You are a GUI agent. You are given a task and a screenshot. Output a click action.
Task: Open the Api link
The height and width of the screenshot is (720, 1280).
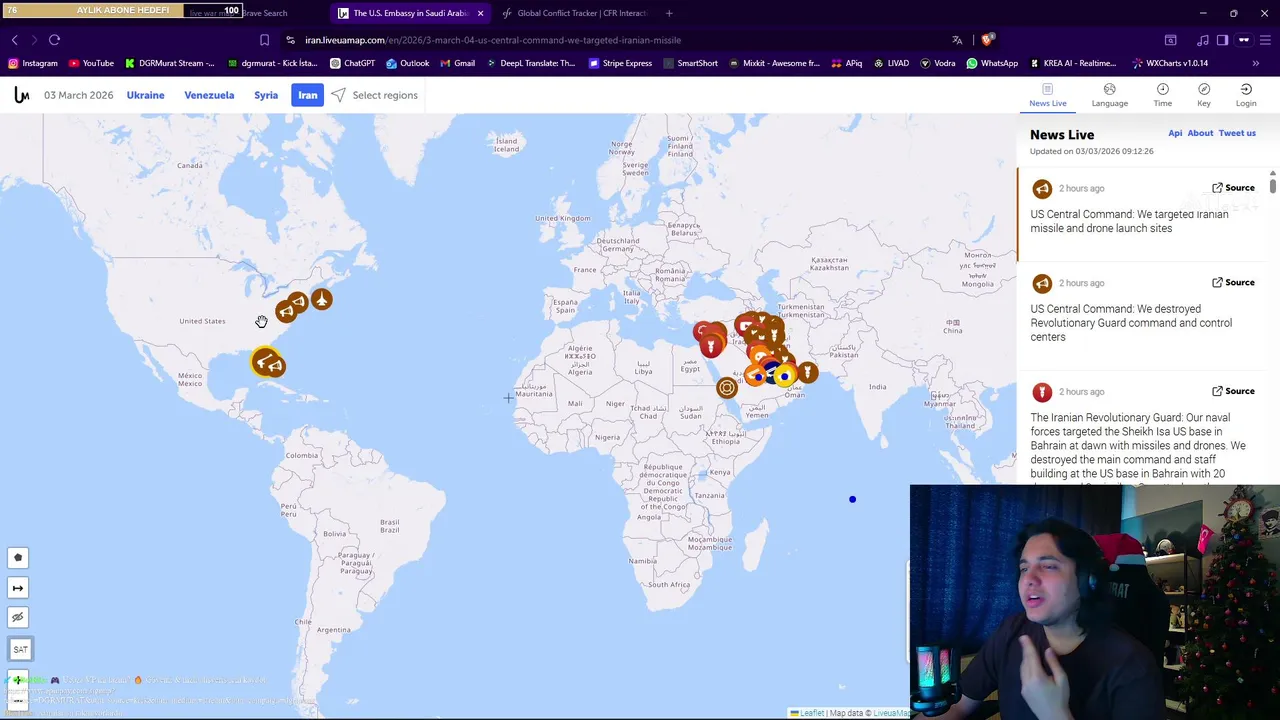coord(1175,133)
